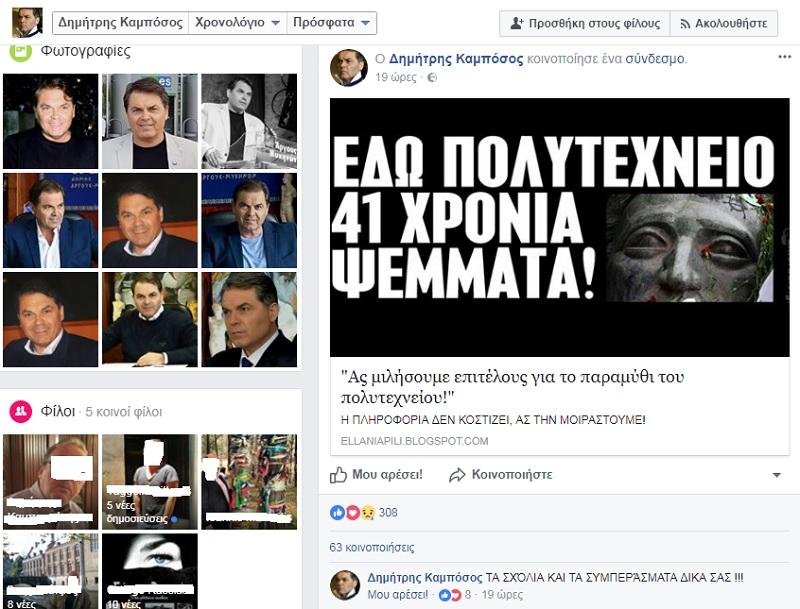The height and width of the screenshot is (609, 800).
Task: Open the post author's profile picture
Action: 349,68
